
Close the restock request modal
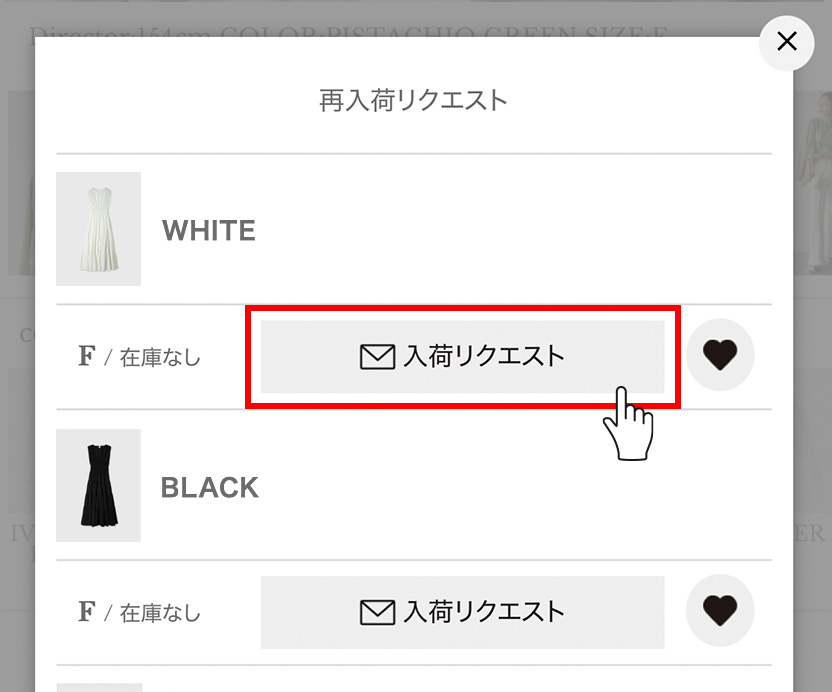point(786,42)
